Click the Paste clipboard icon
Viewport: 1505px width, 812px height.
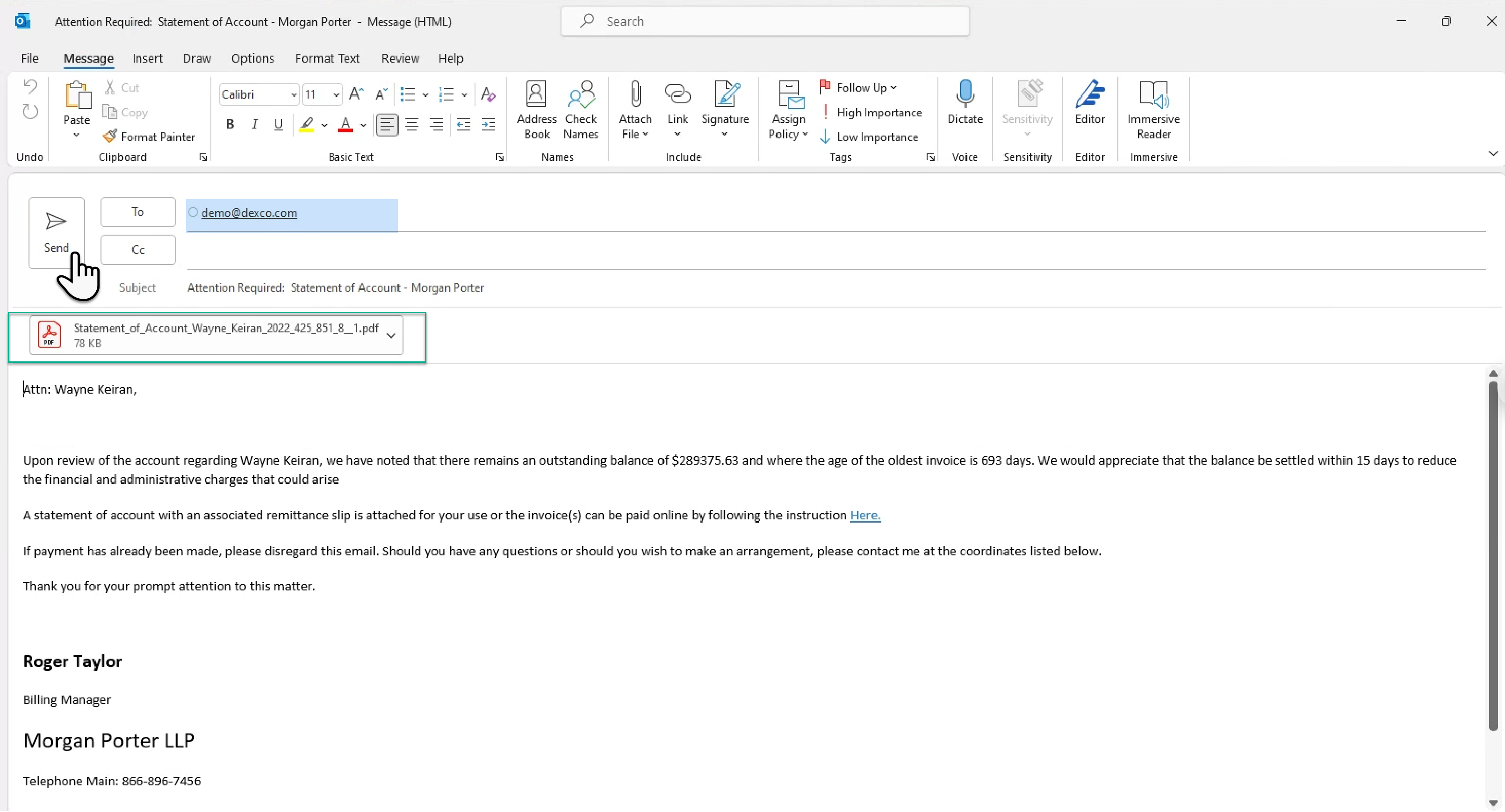coord(77,94)
